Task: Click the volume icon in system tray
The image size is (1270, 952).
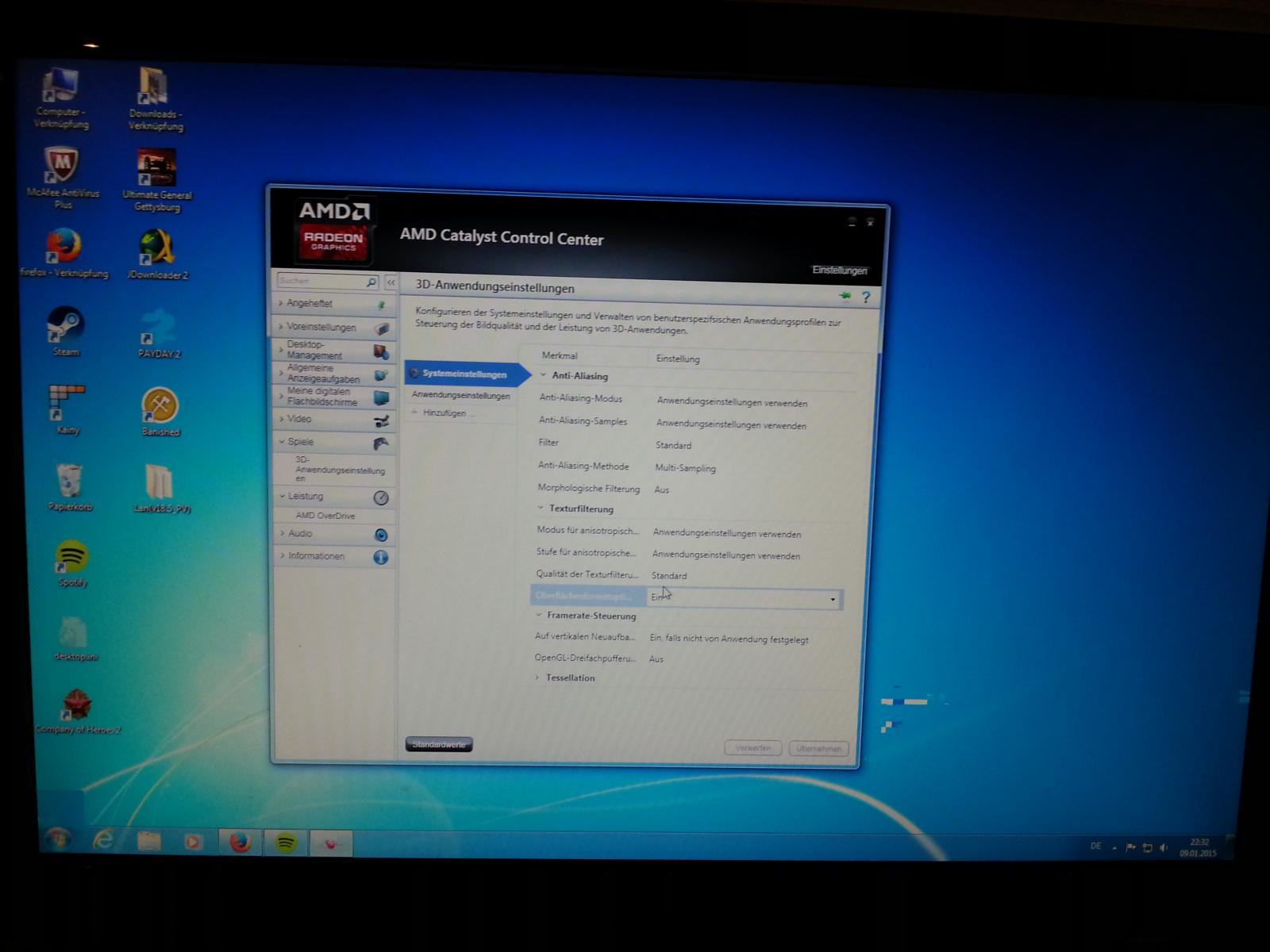Action: click(x=1163, y=848)
